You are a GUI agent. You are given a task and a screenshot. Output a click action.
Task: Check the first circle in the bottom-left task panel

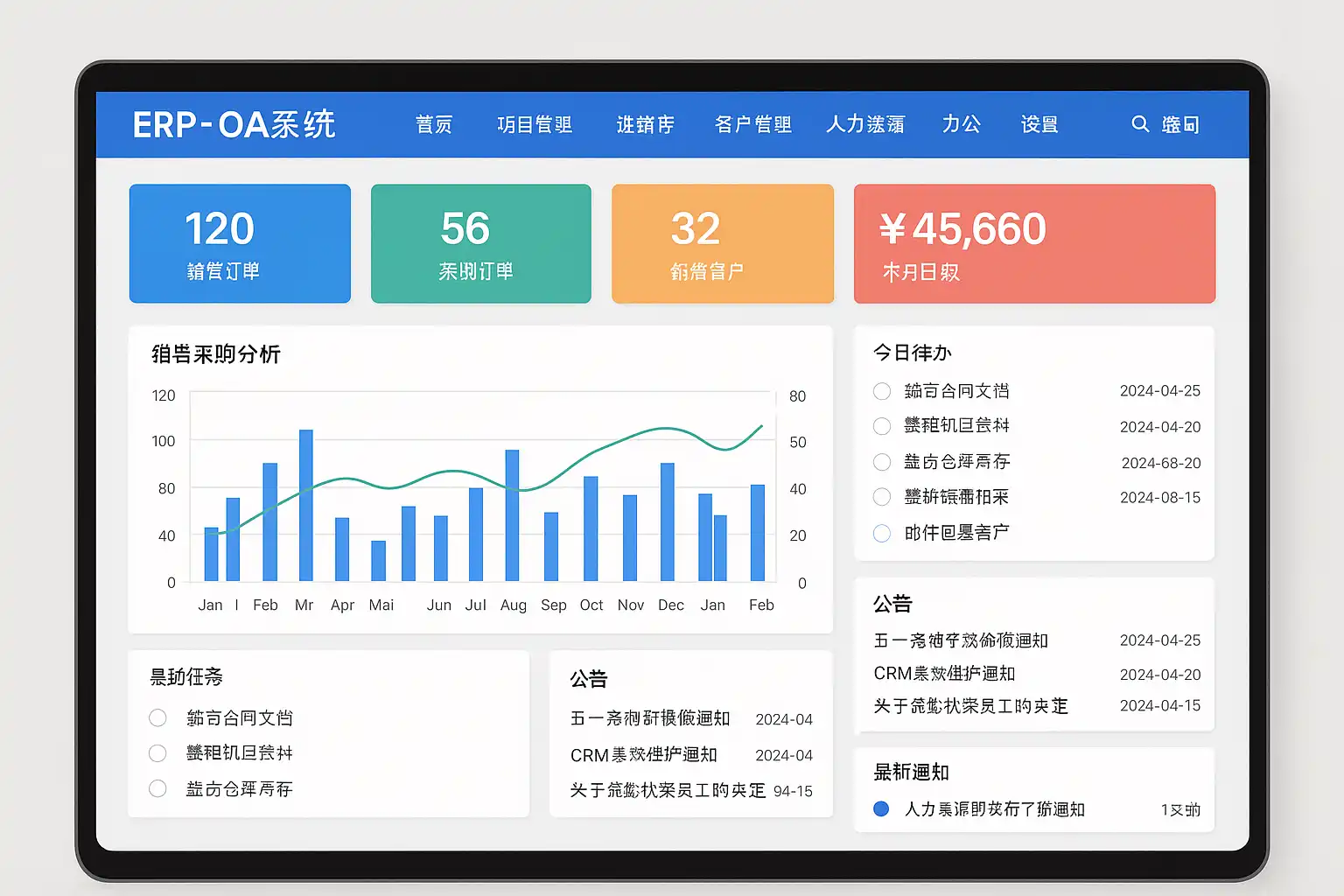(157, 718)
